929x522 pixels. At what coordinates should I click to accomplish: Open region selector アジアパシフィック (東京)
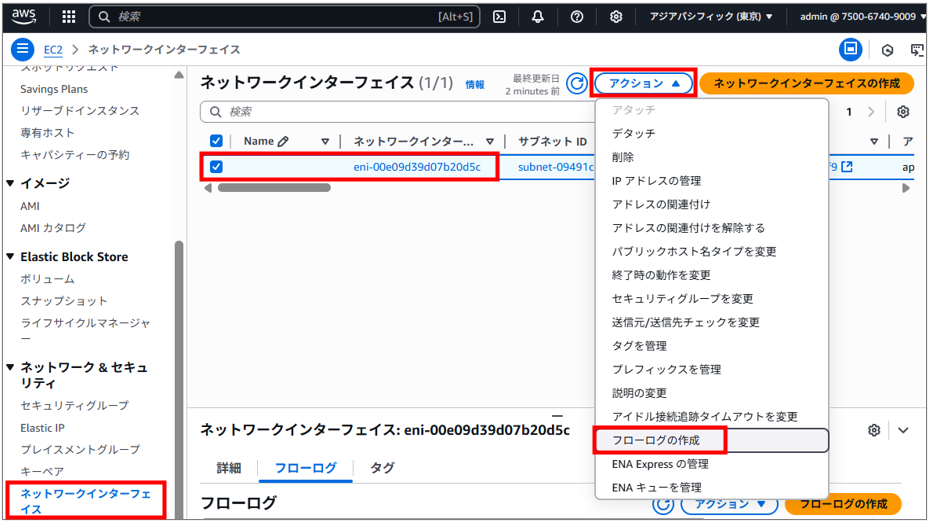pyautogui.click(x=710, y=17)
